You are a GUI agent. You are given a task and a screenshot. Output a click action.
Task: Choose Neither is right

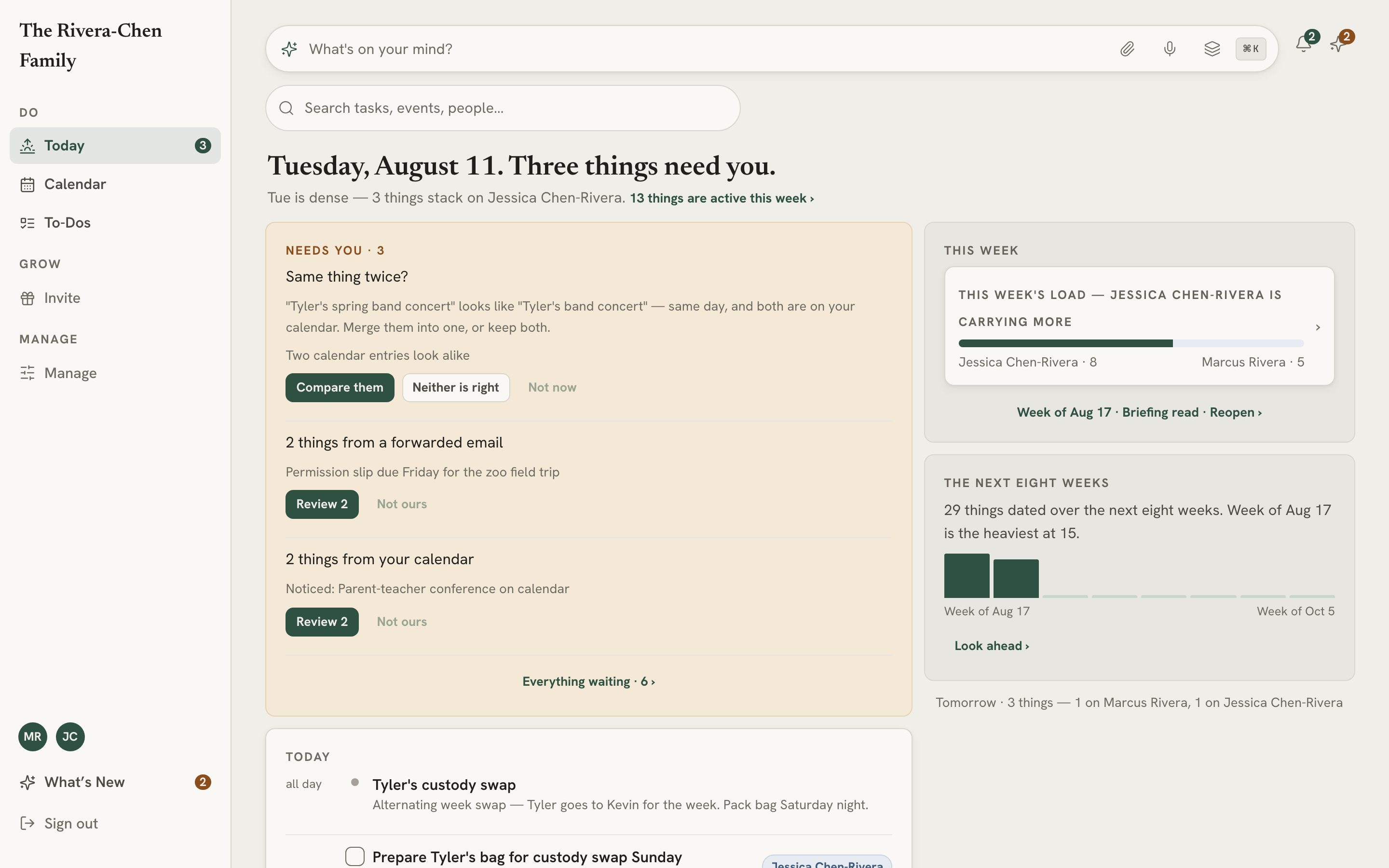point(456,388)
